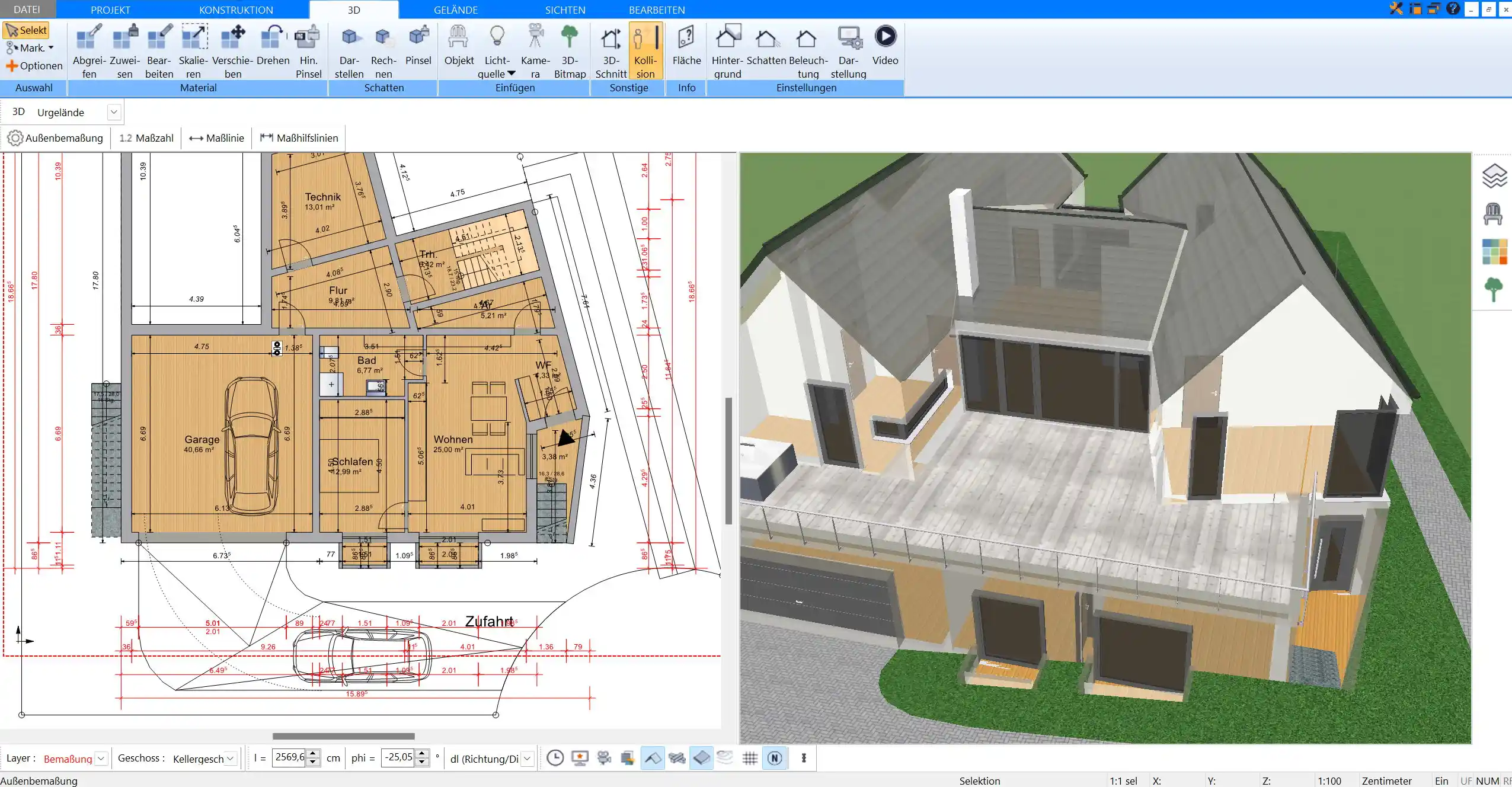The height and width of the screenshot is (787, 1512).
Task: Click the monitor with star icon
Action: click(x=580, y=758)
